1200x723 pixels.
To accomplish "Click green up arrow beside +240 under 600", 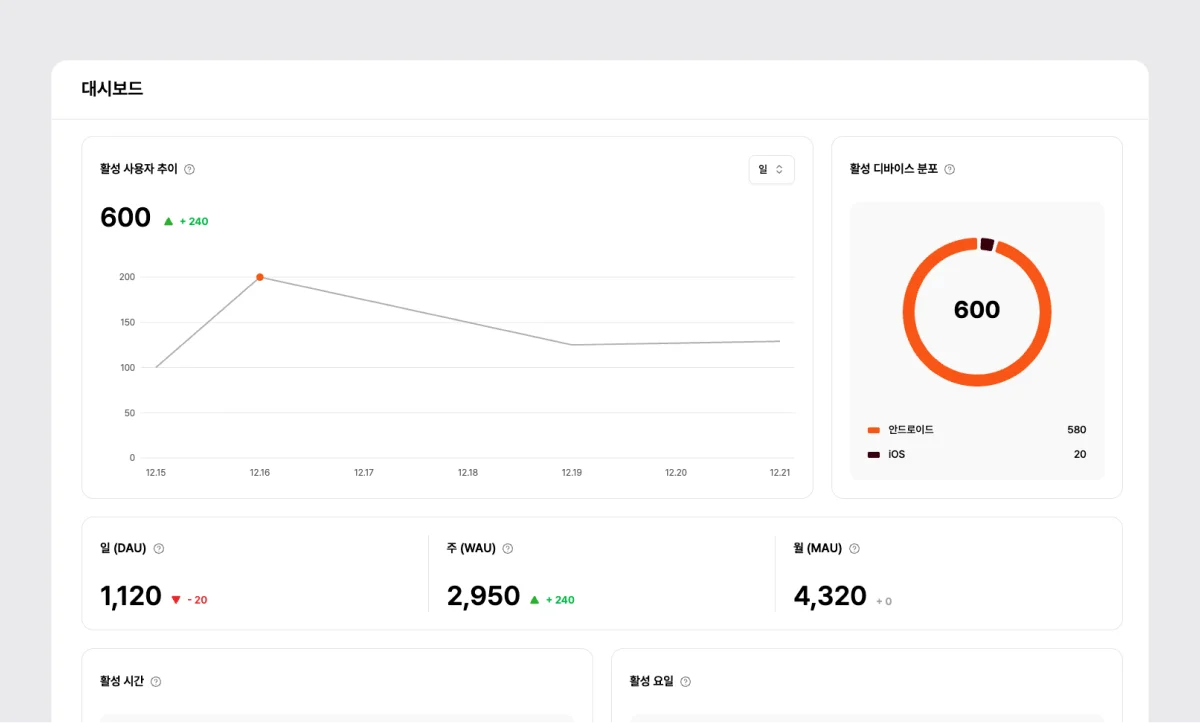I will 168,221.
